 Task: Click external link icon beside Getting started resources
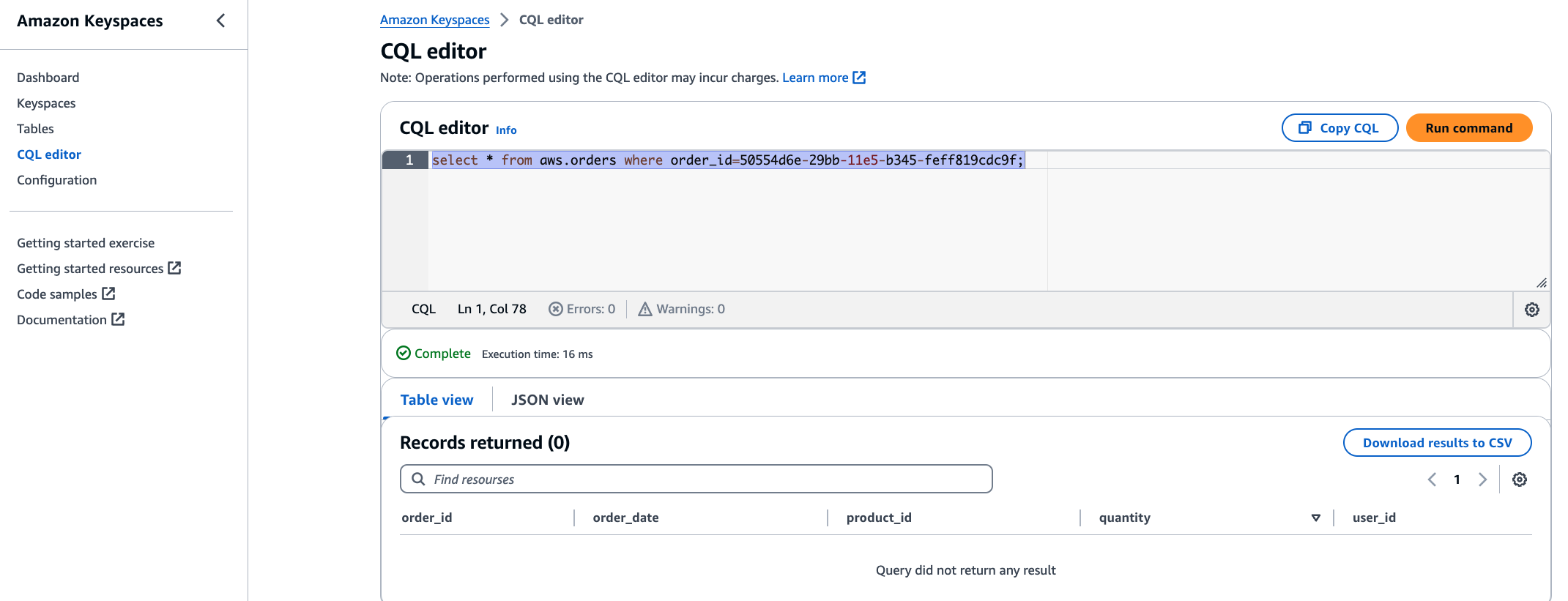pyautogui.click(x=174, y=268)
